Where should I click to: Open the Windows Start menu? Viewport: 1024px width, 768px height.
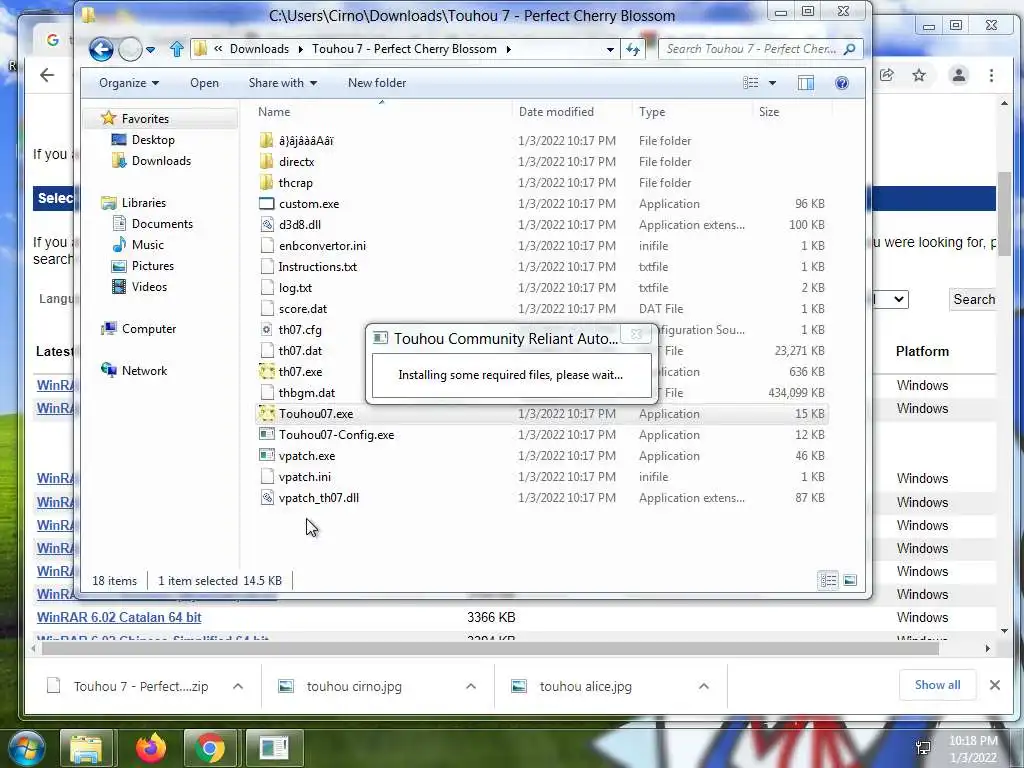[x=26, y=748]
